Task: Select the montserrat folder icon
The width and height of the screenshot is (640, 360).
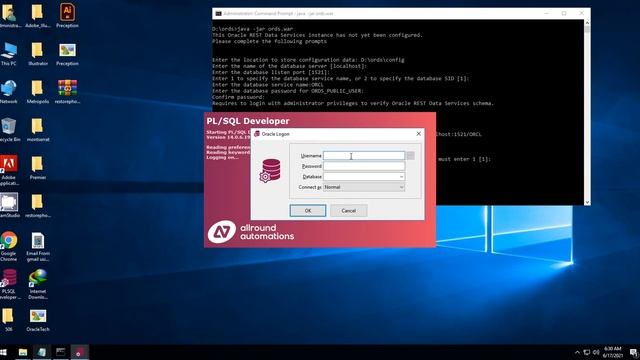Action: 38,130
